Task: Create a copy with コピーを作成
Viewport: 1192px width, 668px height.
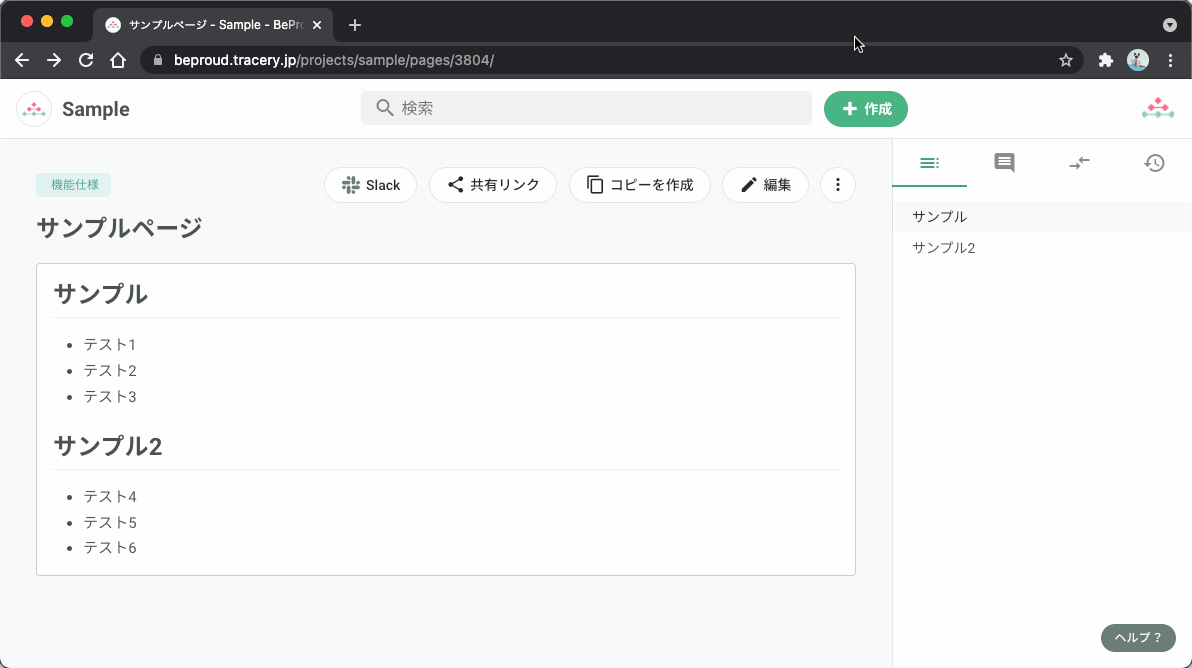Action: click(x=639, y=184)
